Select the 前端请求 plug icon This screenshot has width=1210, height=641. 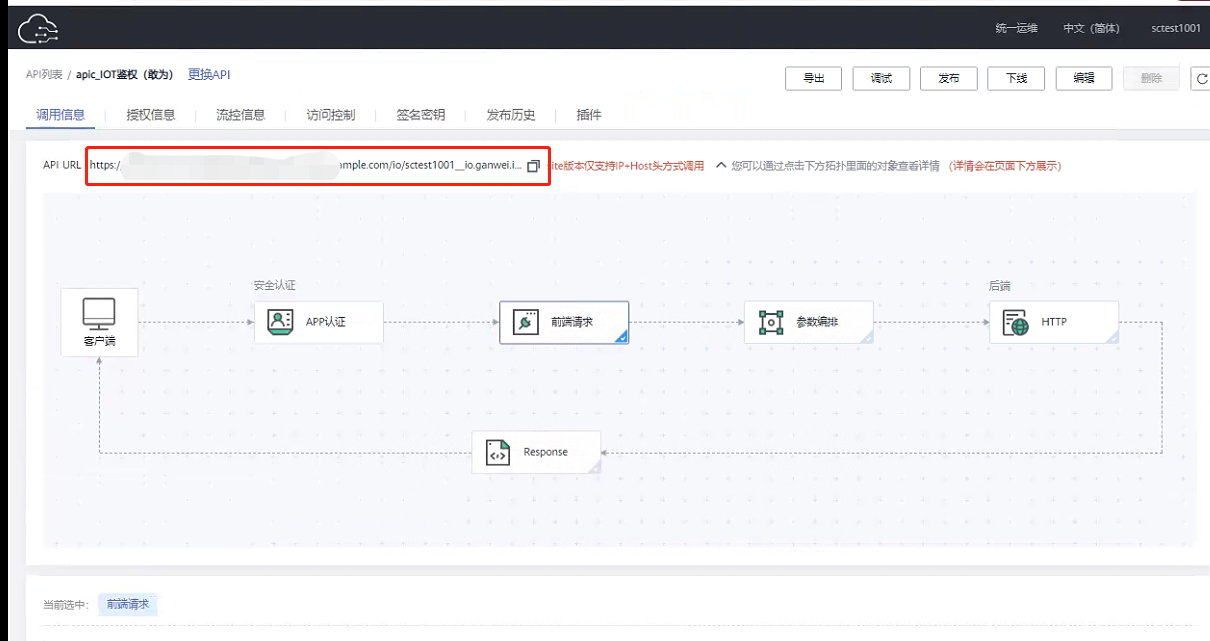(525, 322)
